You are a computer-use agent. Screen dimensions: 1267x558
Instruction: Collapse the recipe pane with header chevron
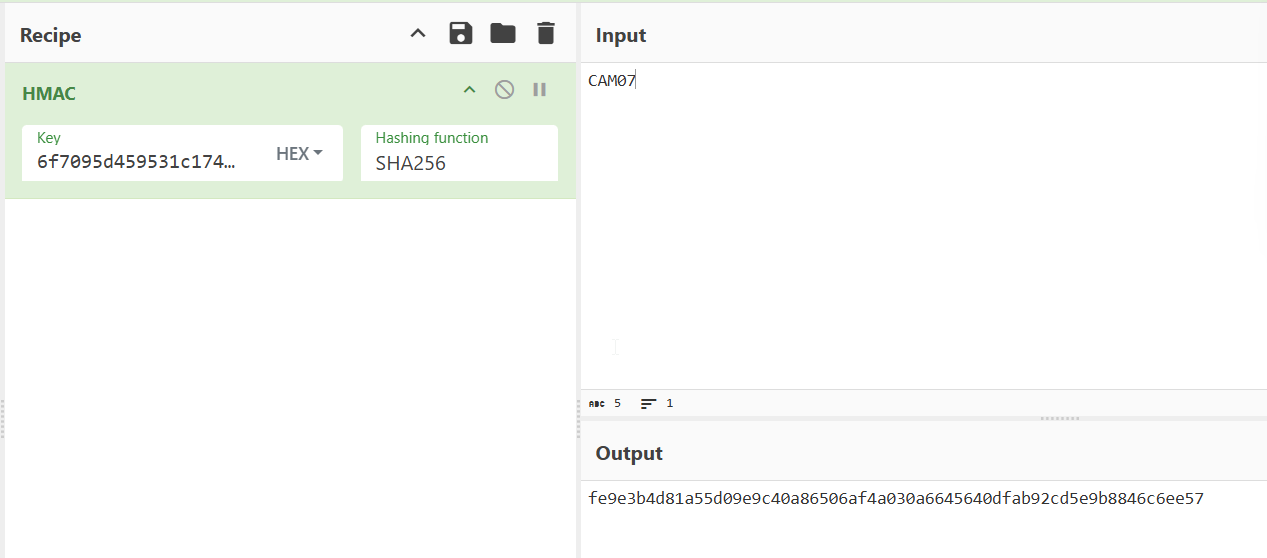(418, 34)
